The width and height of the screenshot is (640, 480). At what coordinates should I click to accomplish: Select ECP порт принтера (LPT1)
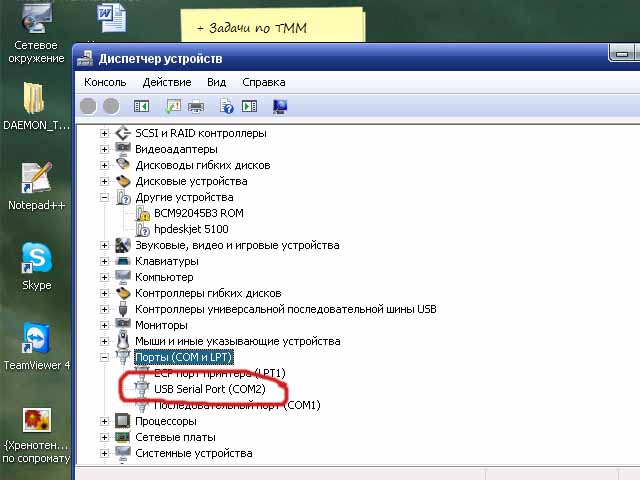coord(220,373)
